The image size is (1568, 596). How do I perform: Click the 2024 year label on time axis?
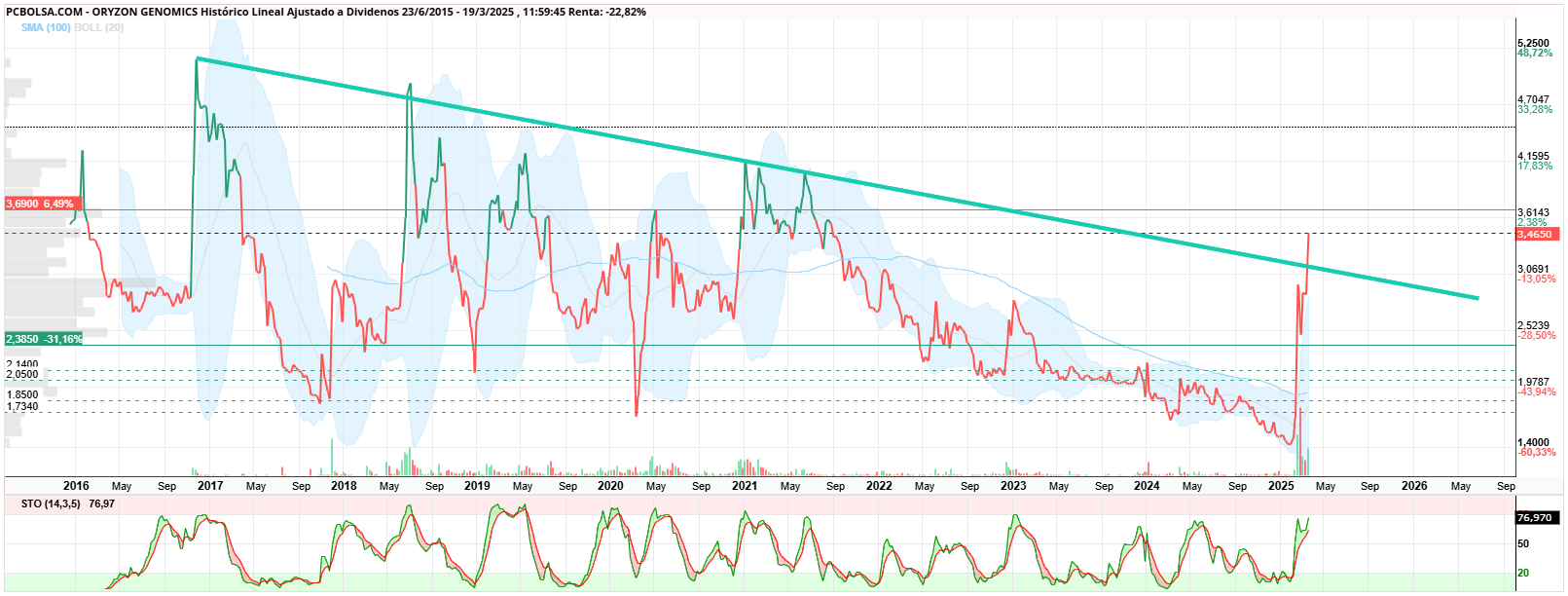(1147, 486)
